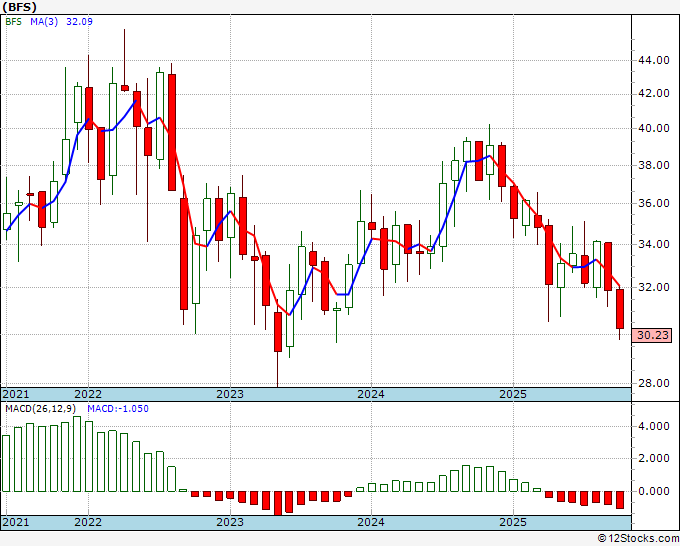This screenshot has height=546, width=680.
Task: Click 2025 on the MACD timeline
Action: 513,522
